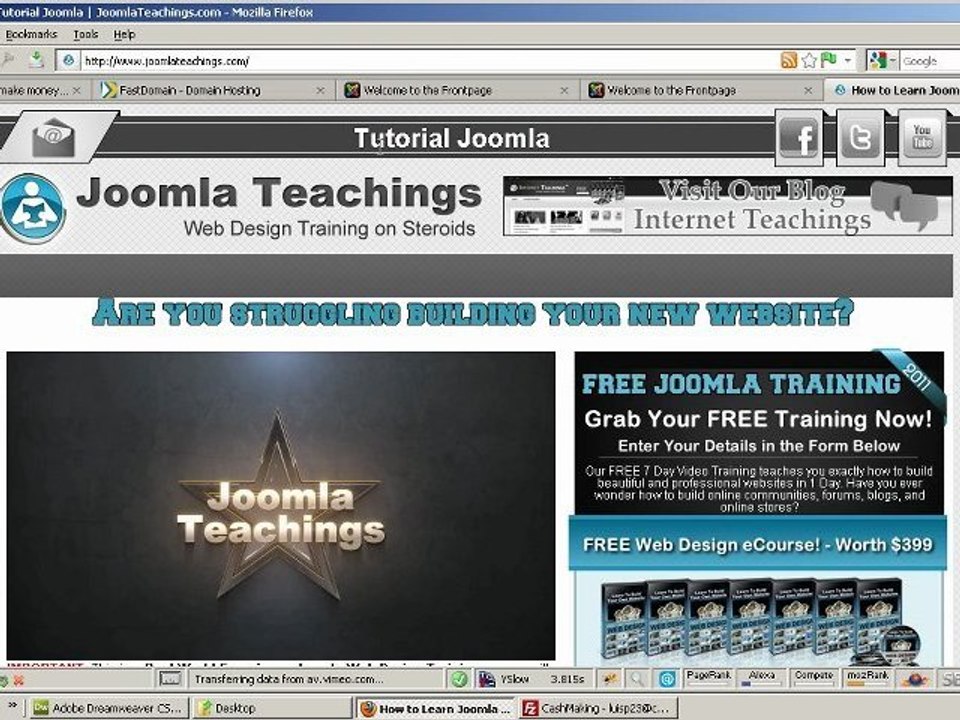Screen dimensions: 960x720
Task: Open the Google search engine dropdown
Action: 882,60
